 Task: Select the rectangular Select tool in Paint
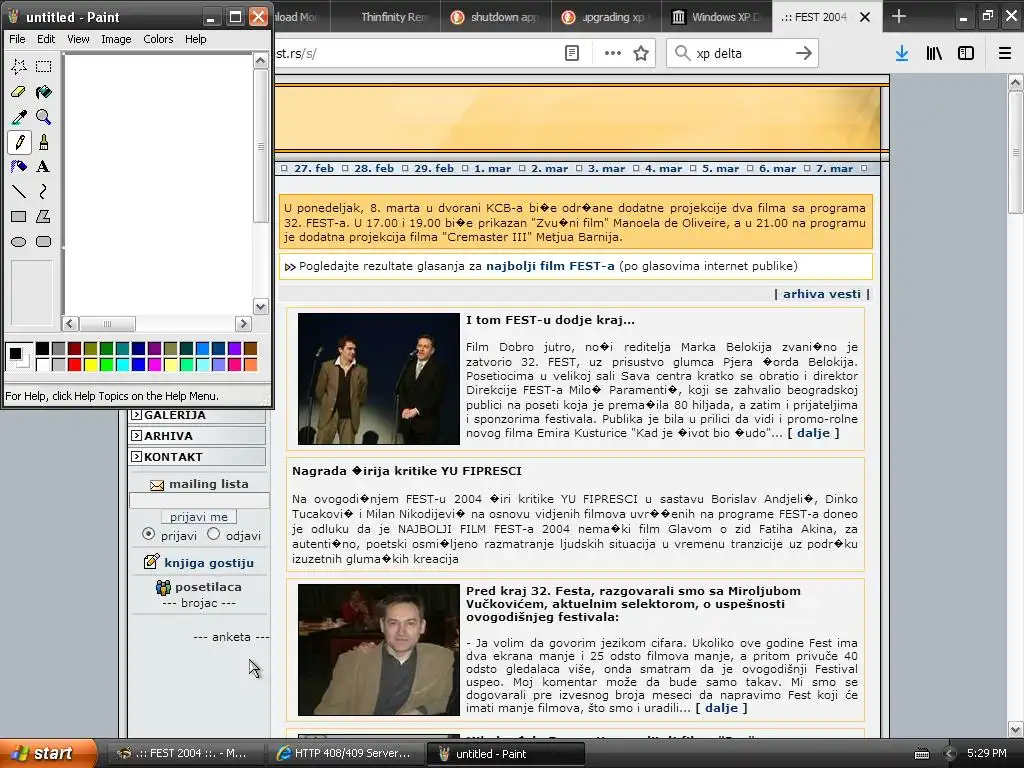coord(44,67)
